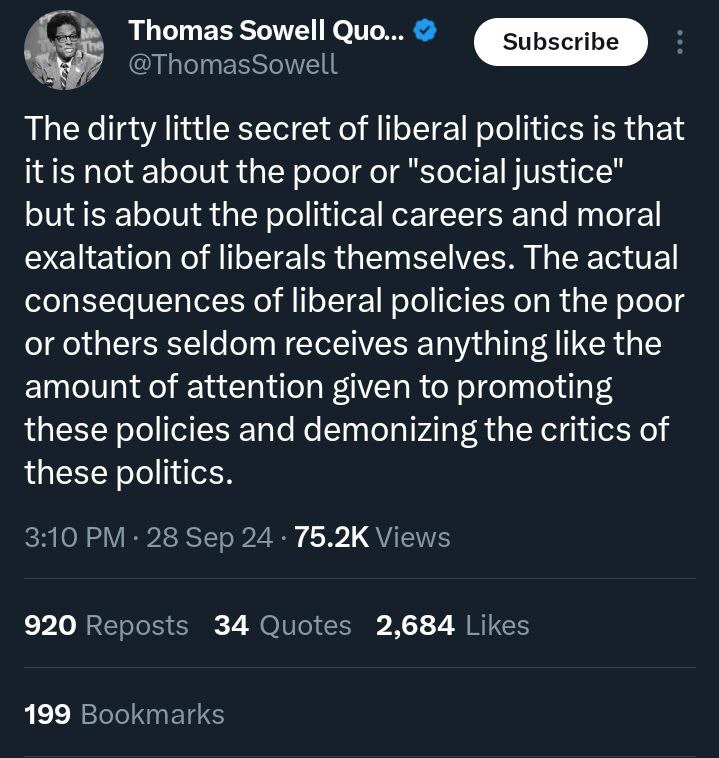Click the 28 Sep 24 date
This screenshot has height=758, width=719.
coord(209,537)
